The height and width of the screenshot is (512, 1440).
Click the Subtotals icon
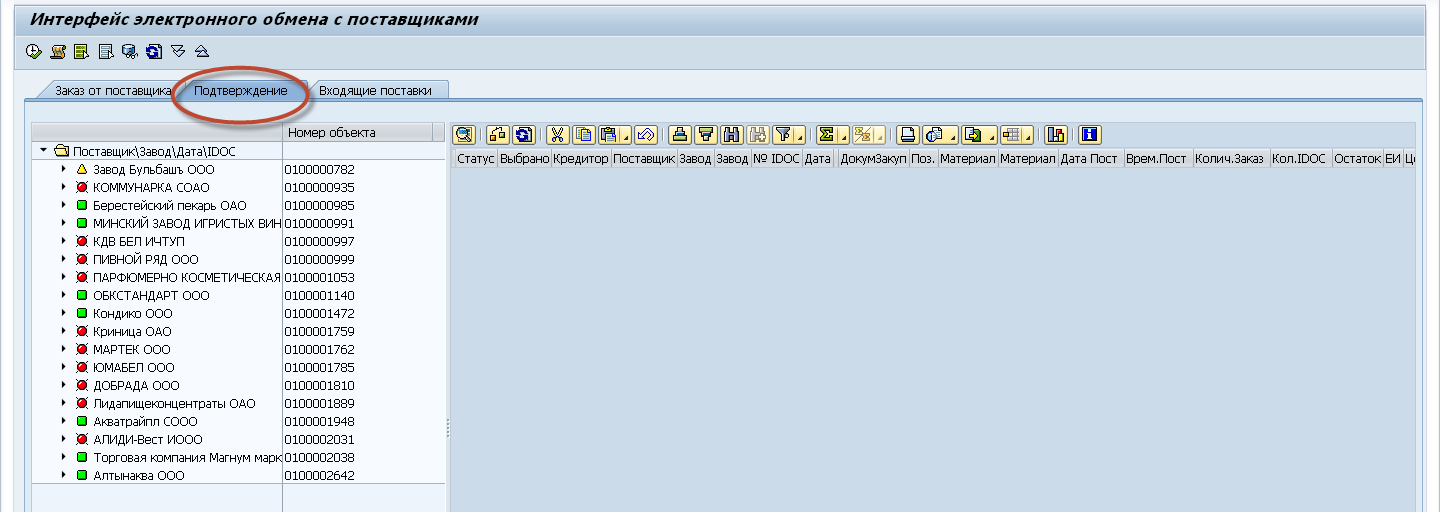pyautogui.click(x=863, y=134)
